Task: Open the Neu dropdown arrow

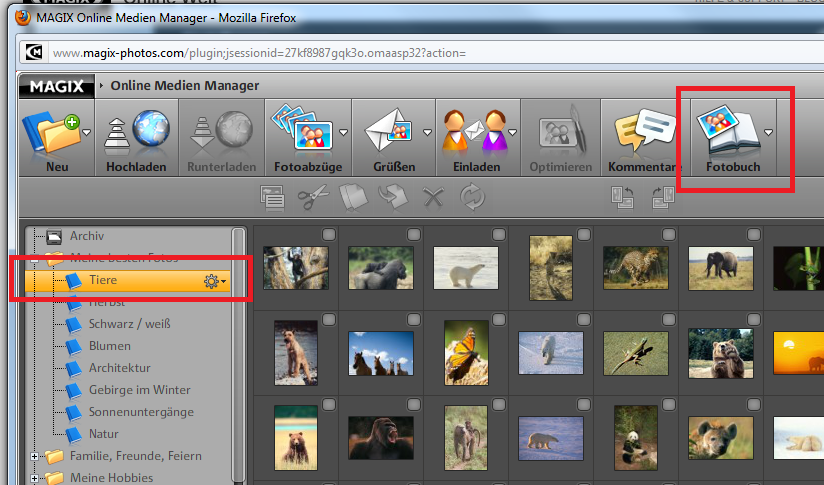Action: point(87,132)
